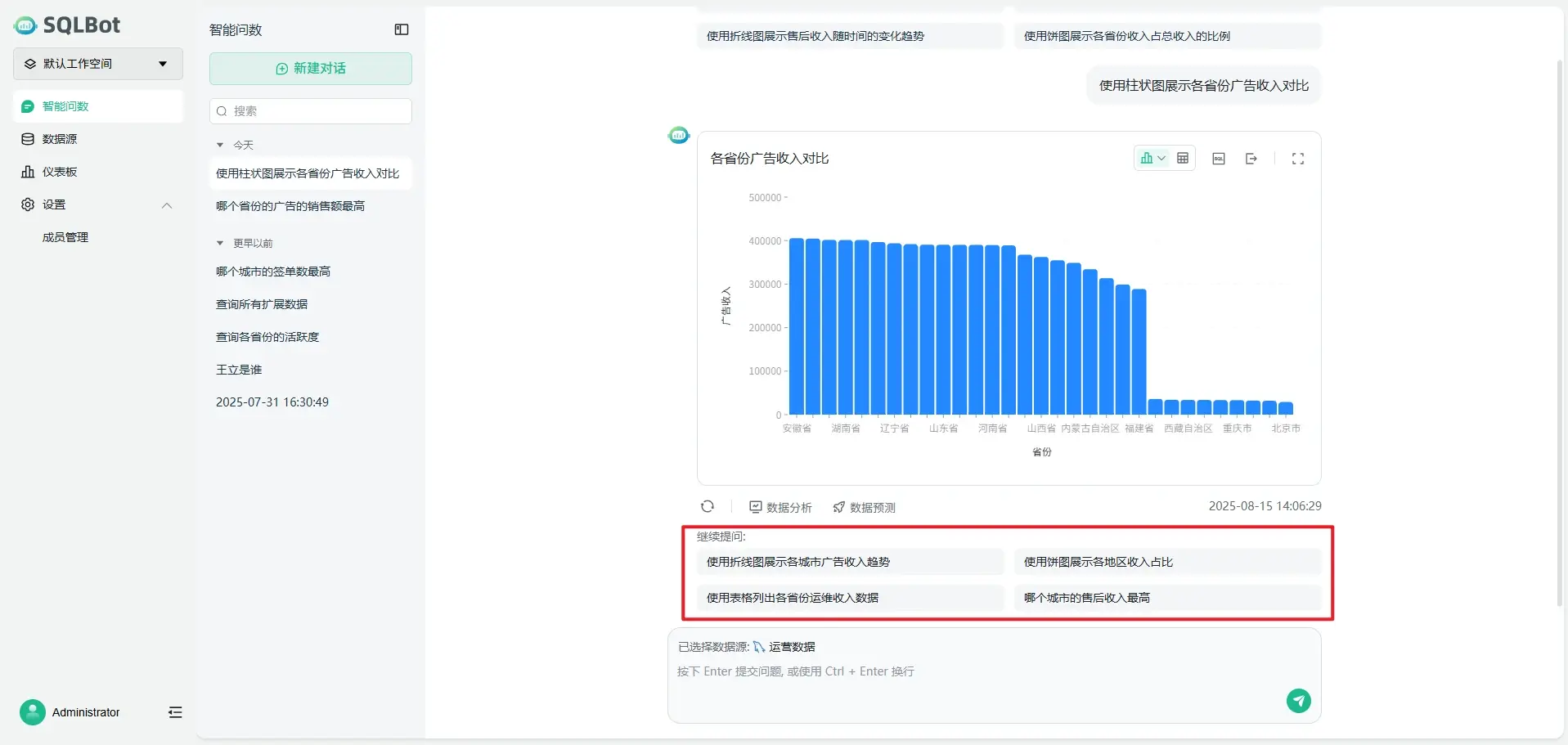Open chat 2025-07-31 16:30:49
This screenshot has width=1568, height=745.
311,402
